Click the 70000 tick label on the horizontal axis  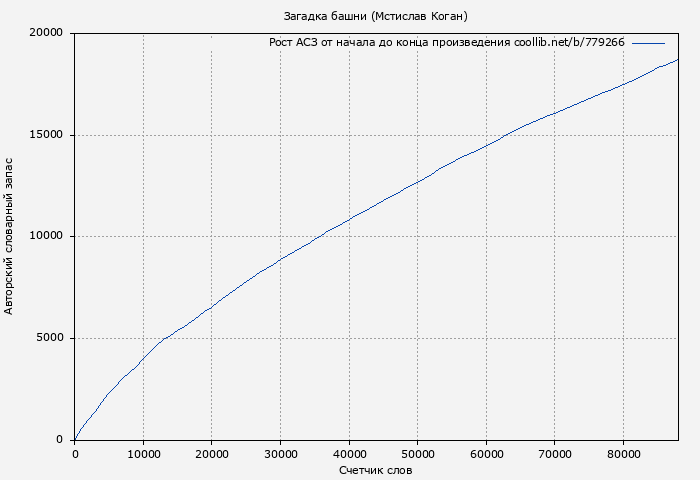pos(554,453)
